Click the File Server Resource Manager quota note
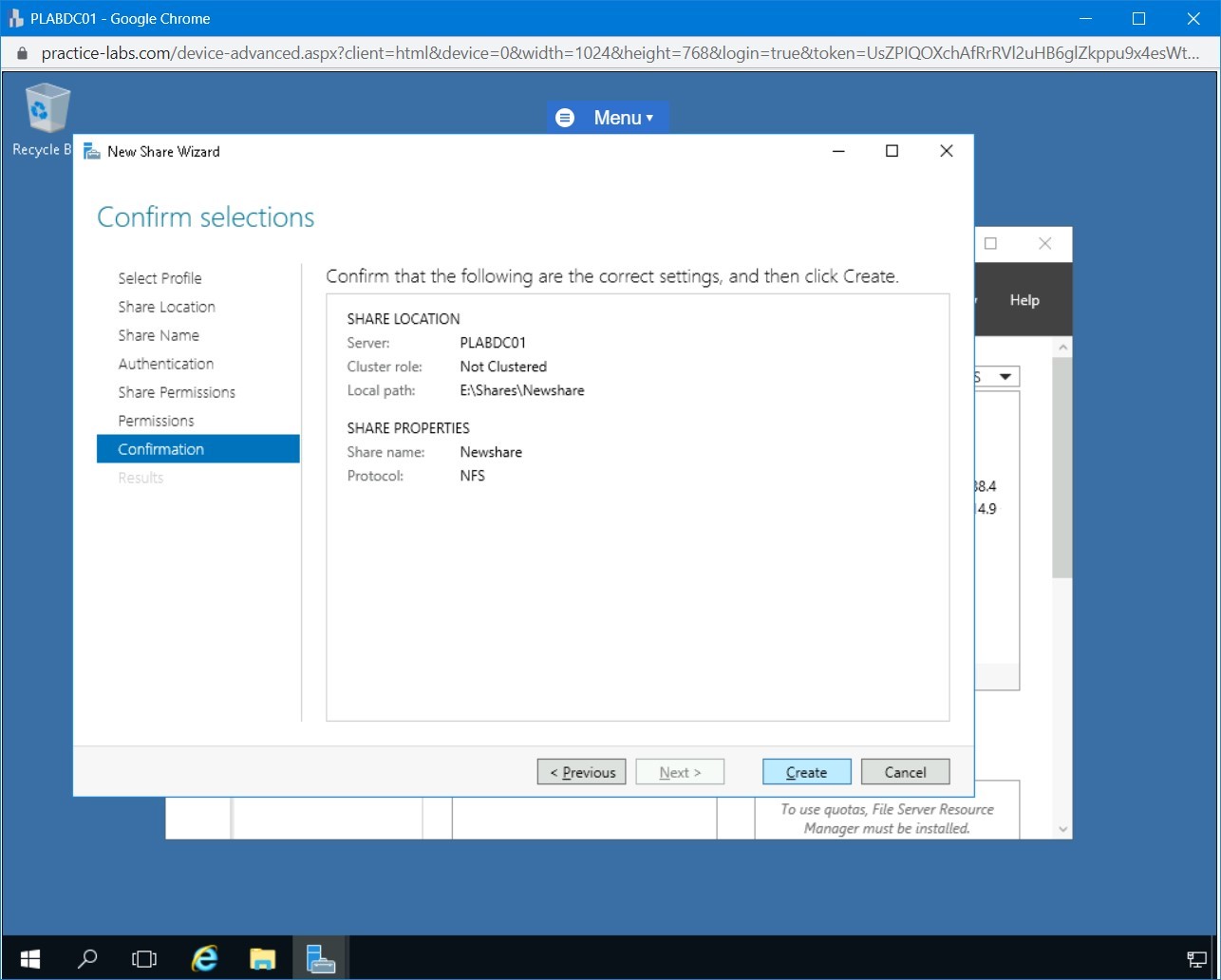This screenshot has width=1221, height=980. click(887, 819)
